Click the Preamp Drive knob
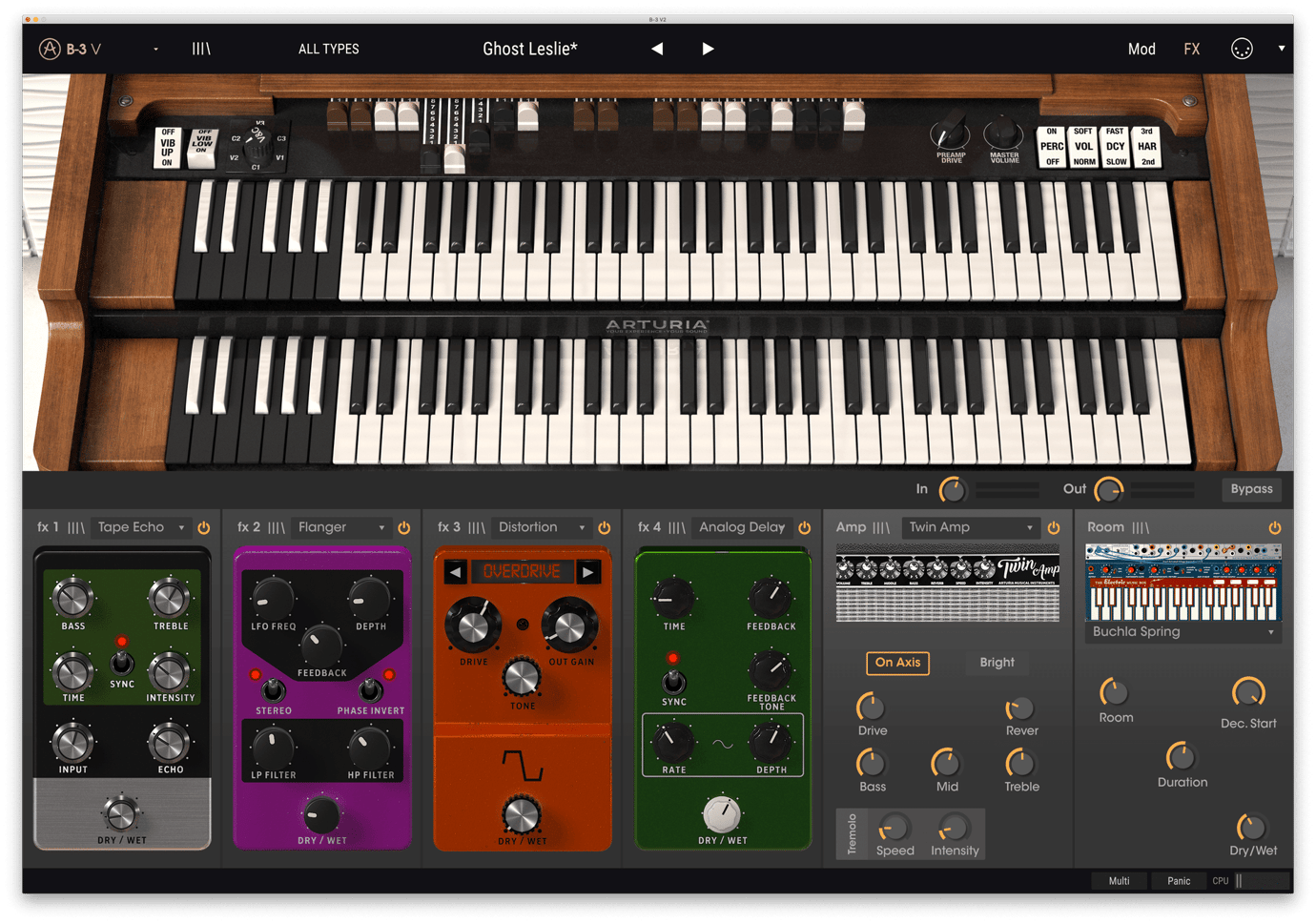 coord(950,133)
